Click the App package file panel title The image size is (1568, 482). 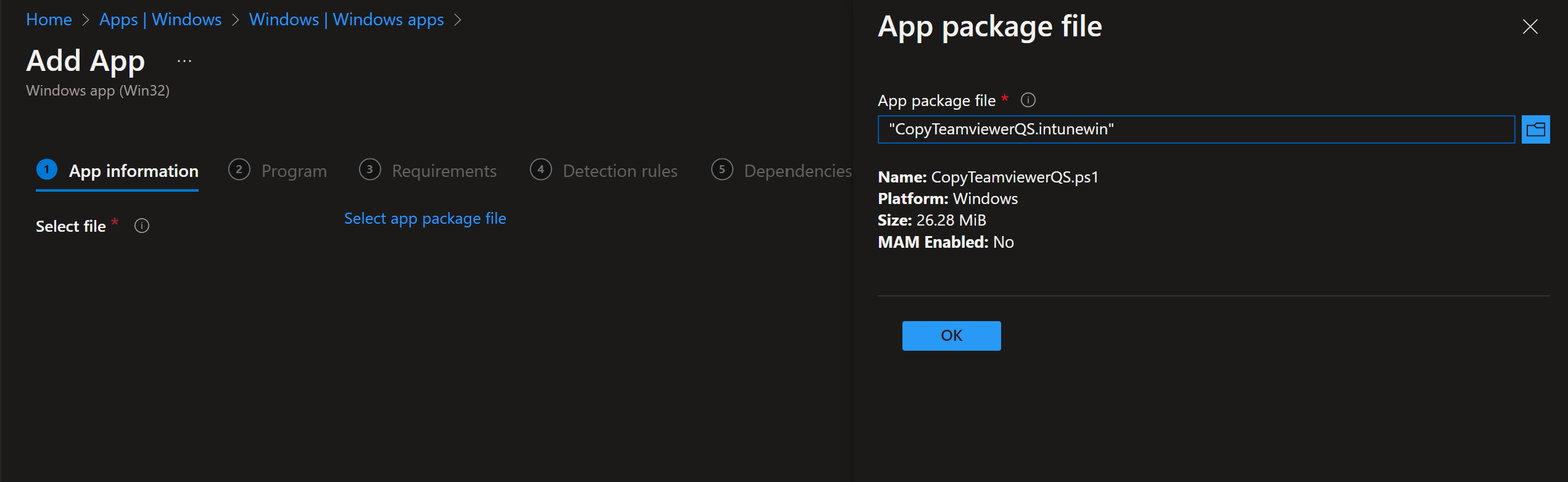[x=990, y=27]
